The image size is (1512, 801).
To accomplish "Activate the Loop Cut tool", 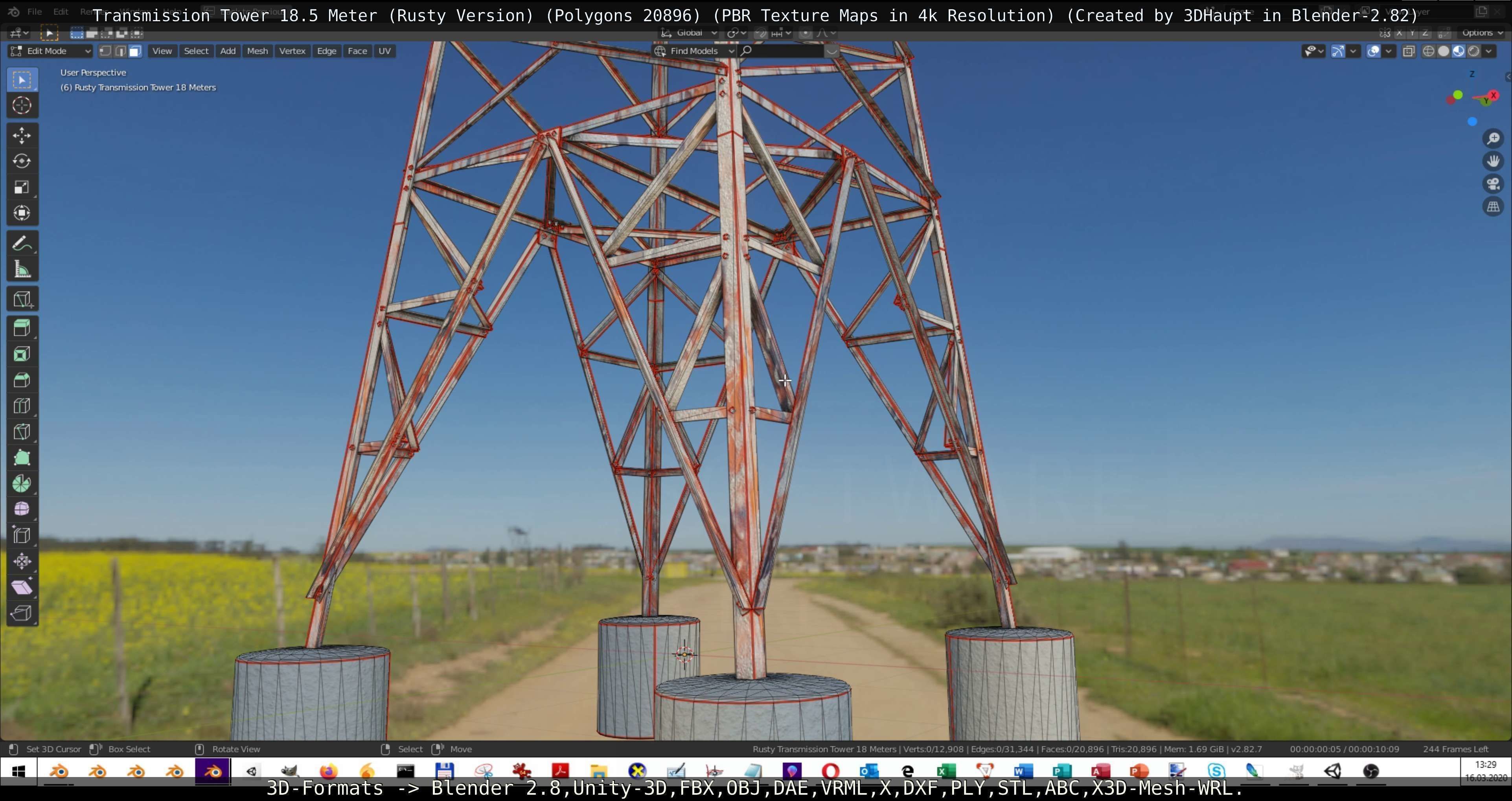I will click(22, 406).
